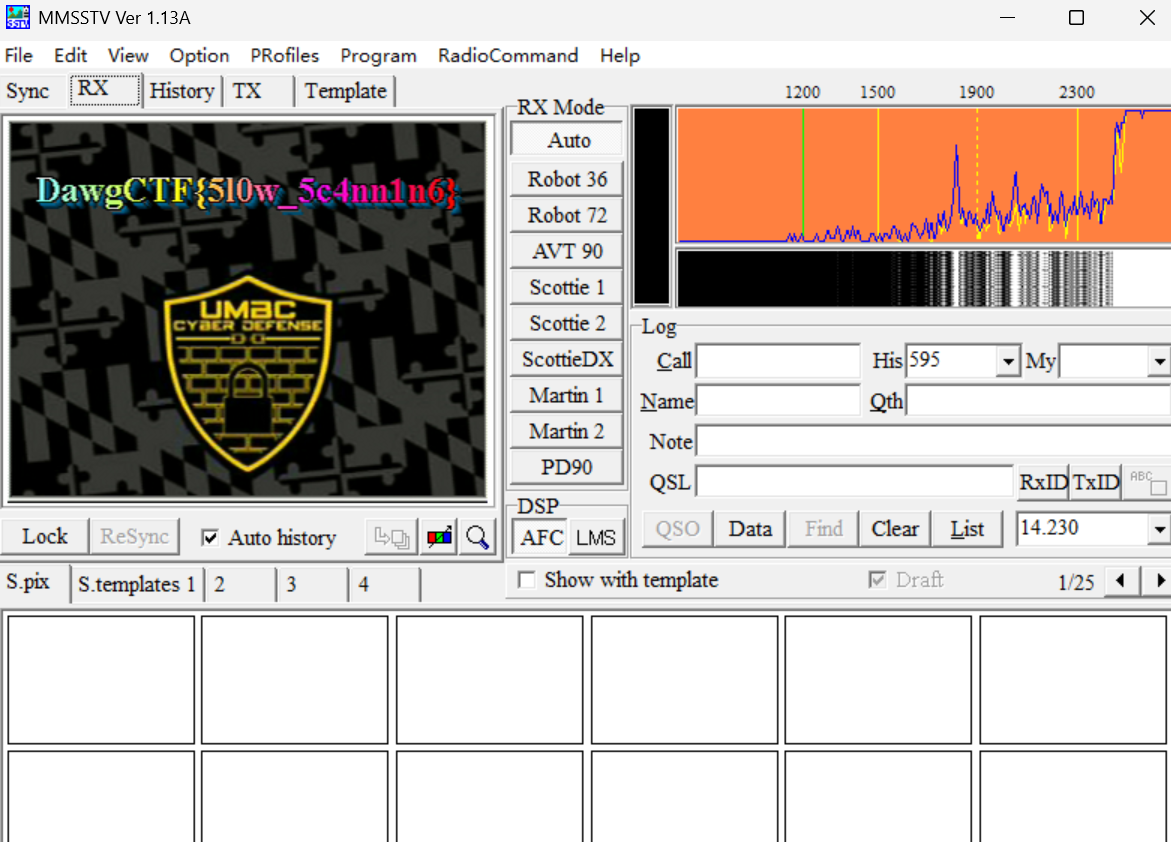Toggle the LMS DSP button
This screenshot has height=842, width=1171.
coord(595,537)
